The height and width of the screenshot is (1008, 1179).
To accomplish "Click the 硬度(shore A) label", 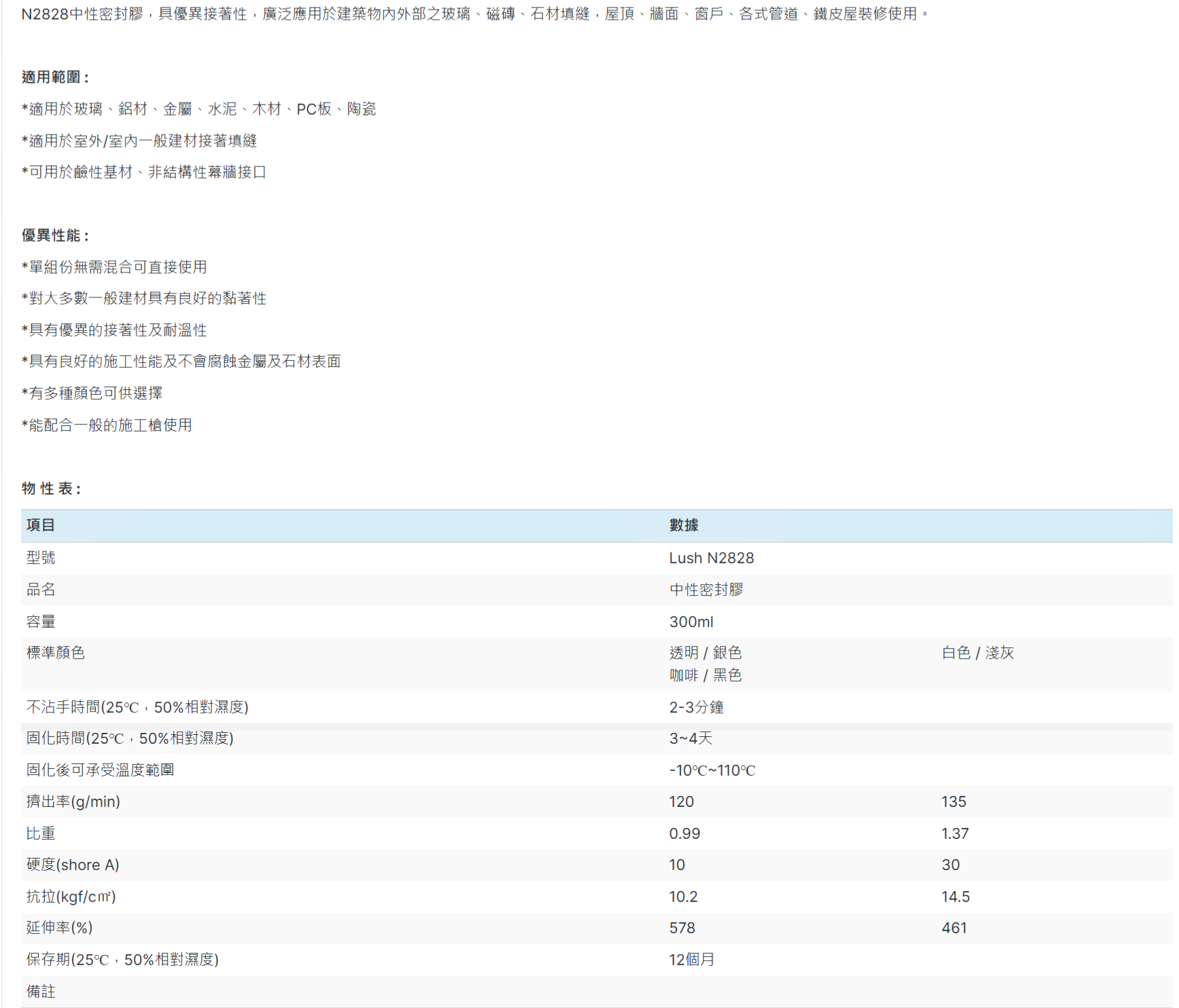I will pos(73,865).
